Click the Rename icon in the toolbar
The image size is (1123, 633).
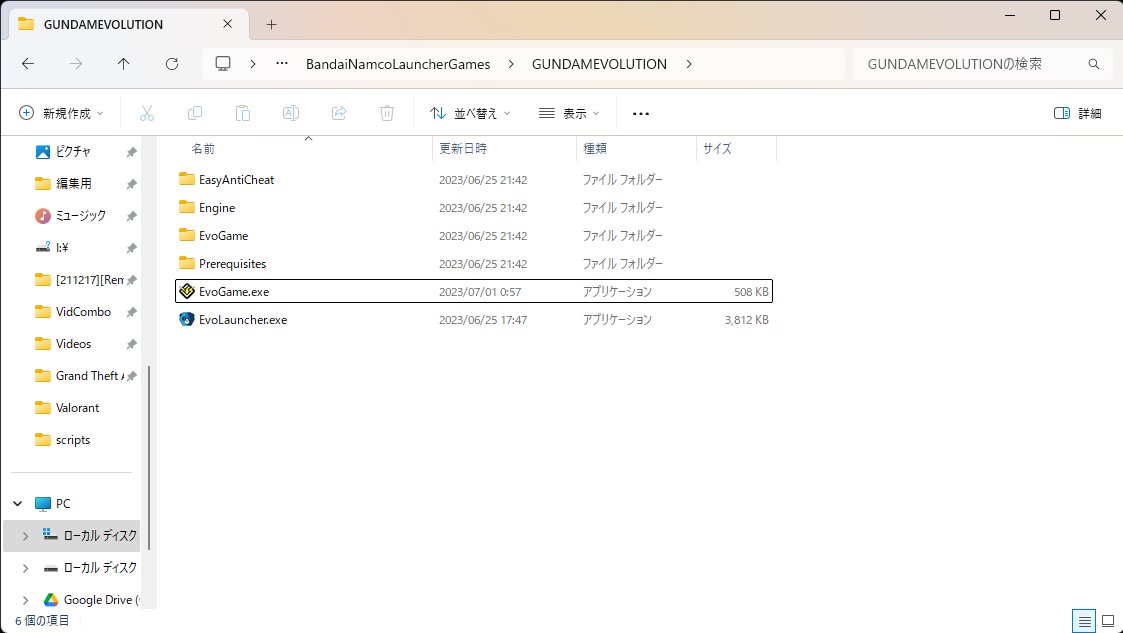pos(291,113)
